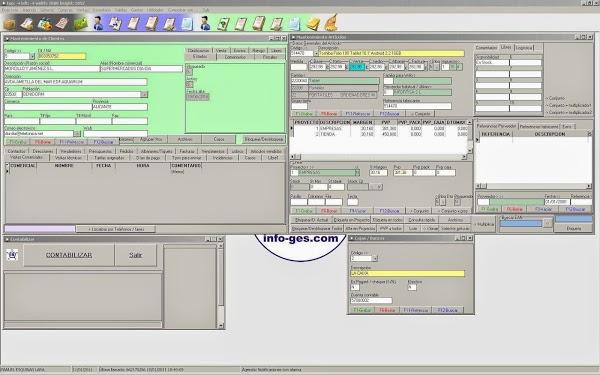This screenshot has width=600, height=375.
Task: Toggle the Ex/Pagaré checkbox in Cajas window
Action: click(x=355, y=287)
